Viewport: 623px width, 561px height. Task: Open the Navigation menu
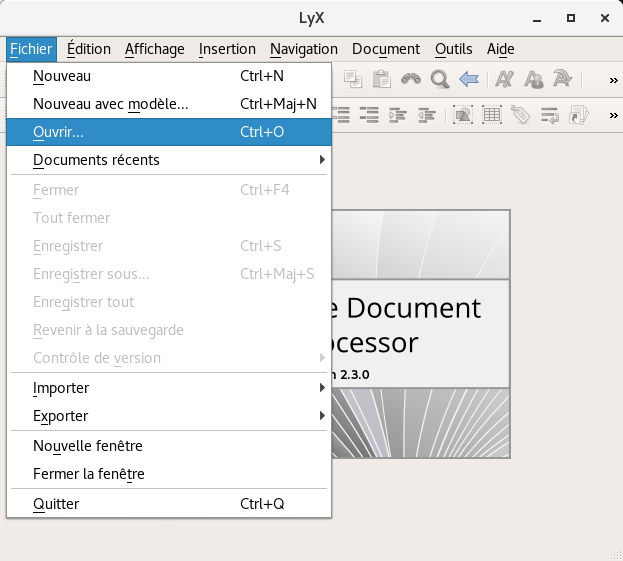tap(304, 49)
